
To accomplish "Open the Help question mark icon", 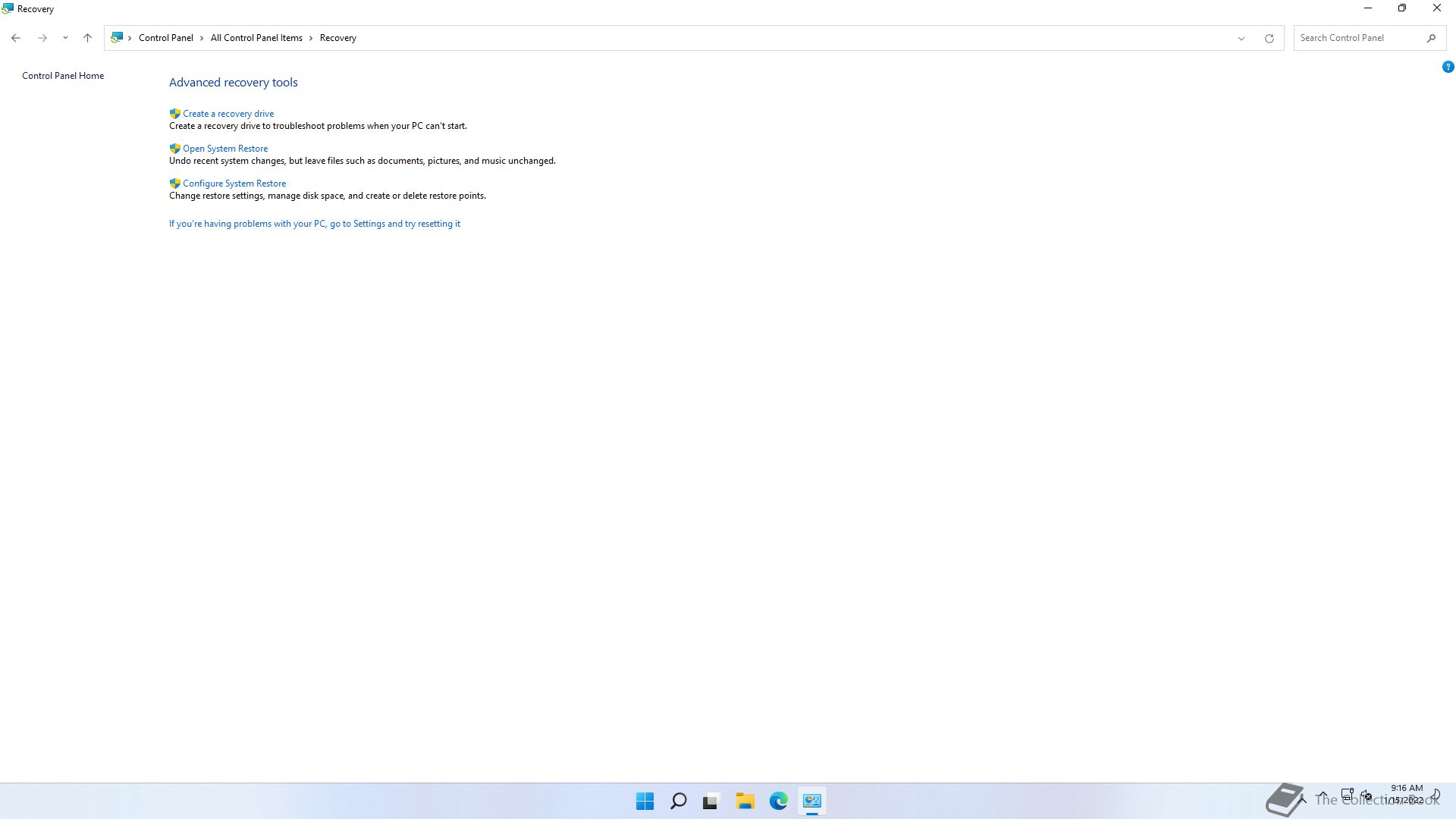I will 1448,67.
